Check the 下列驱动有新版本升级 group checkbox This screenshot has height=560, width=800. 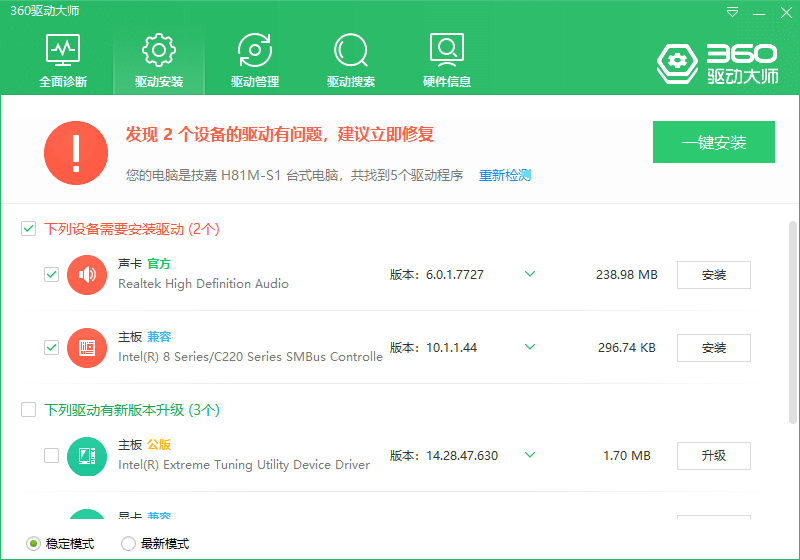[x=29, y=410]
